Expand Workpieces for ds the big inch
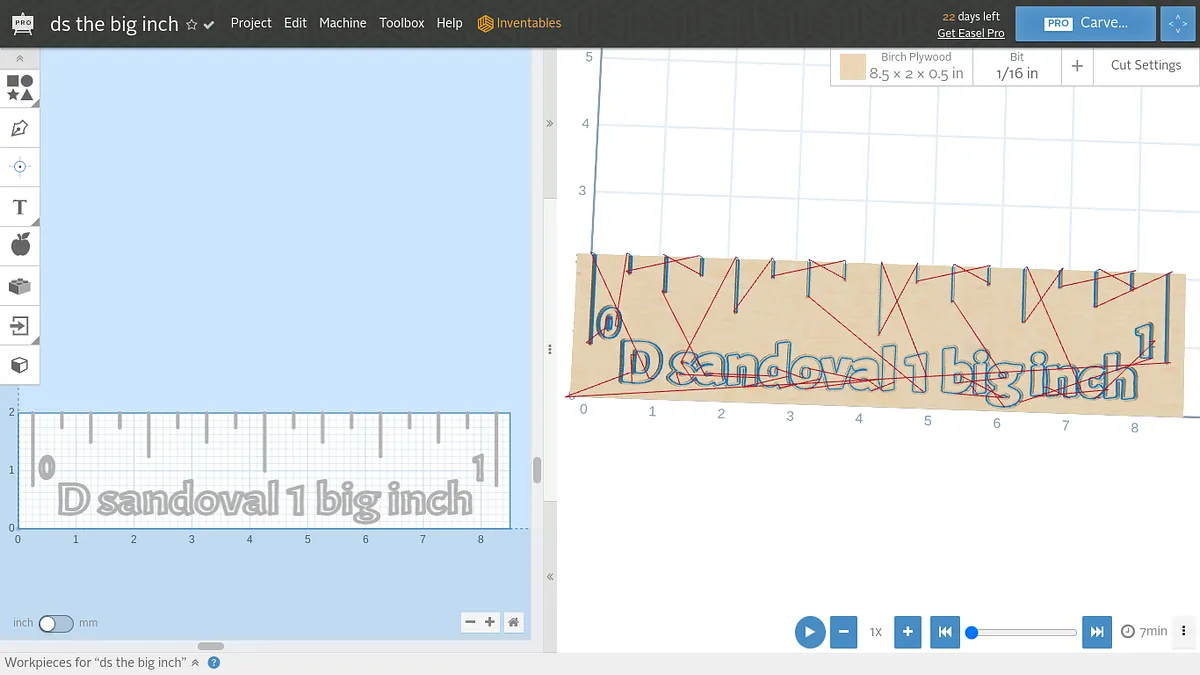The height and width of the screenshot is (675, 1200). point(195,662)
